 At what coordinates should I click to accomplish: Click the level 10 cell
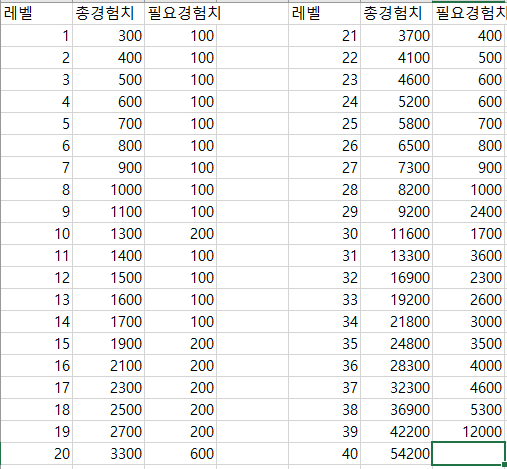37,234
